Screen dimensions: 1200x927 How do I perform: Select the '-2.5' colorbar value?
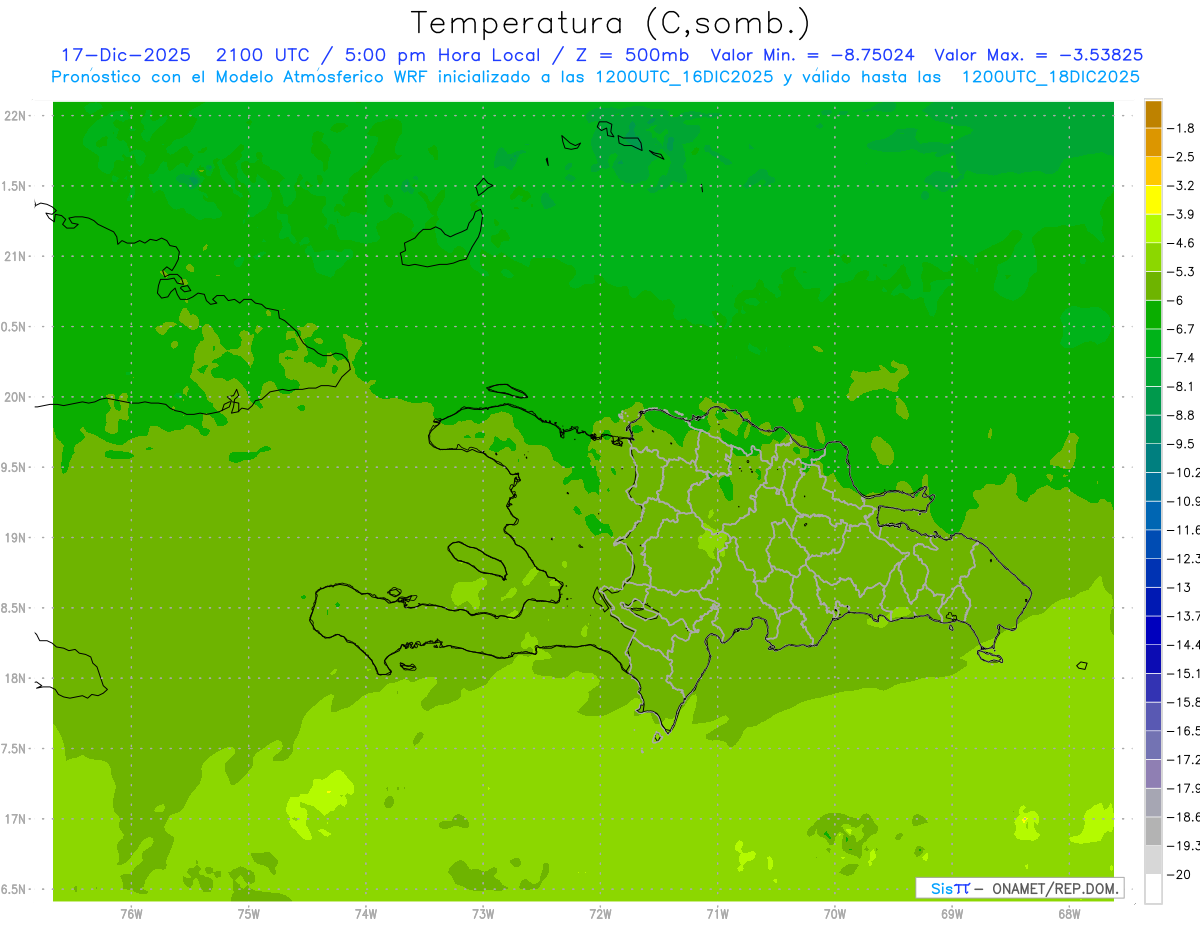1181,157
